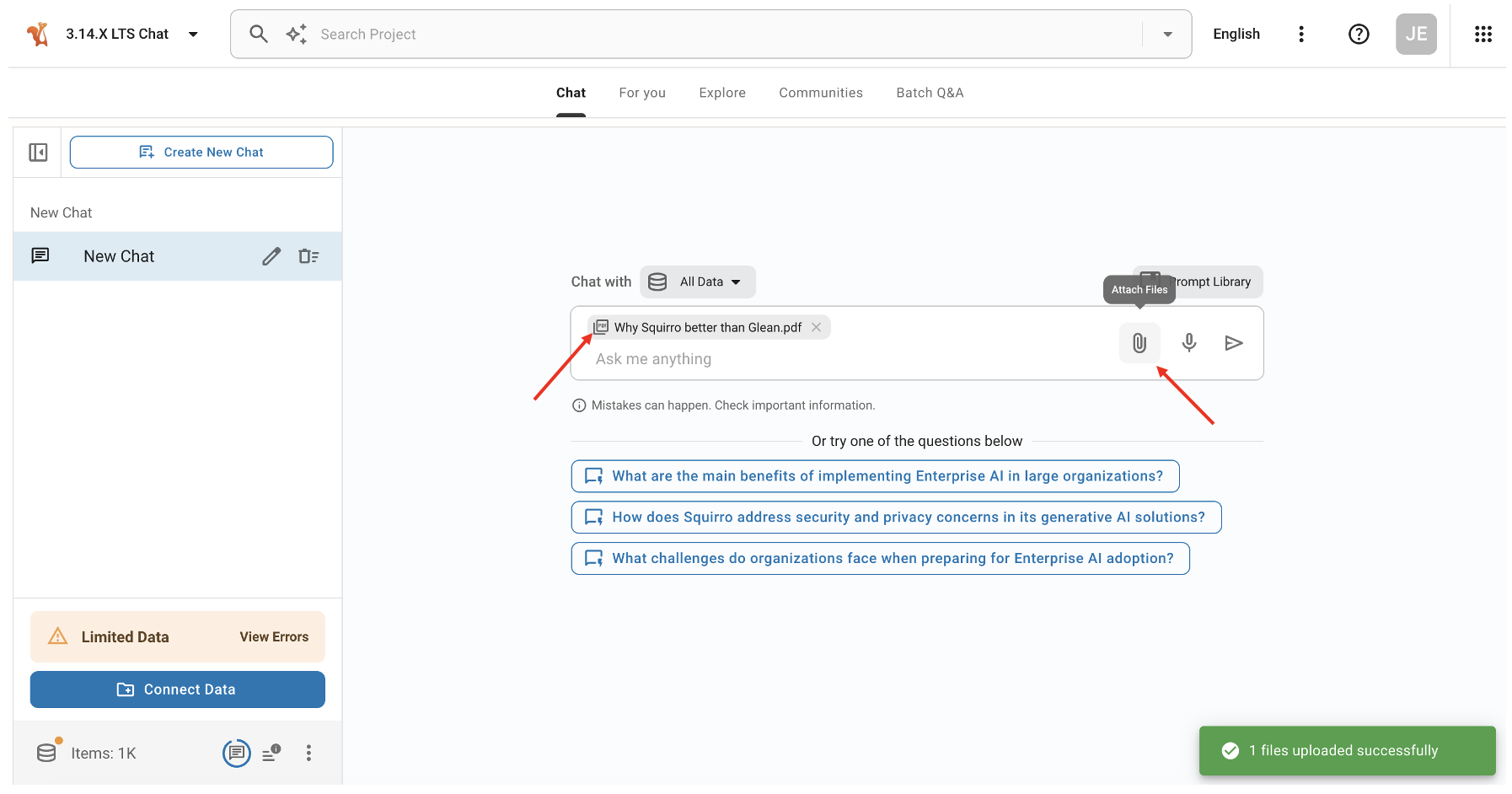Ask about Enterprise AI adoption challenges
Viewport: 1512px width, 794px height.
coord(880,559)
